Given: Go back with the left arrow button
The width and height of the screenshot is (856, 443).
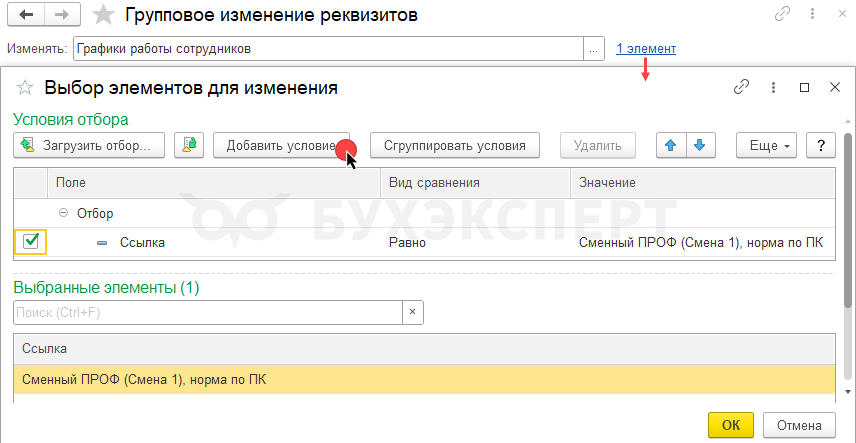Looking at the screenshot, I should pyautogui.click(x=26, y=15).
